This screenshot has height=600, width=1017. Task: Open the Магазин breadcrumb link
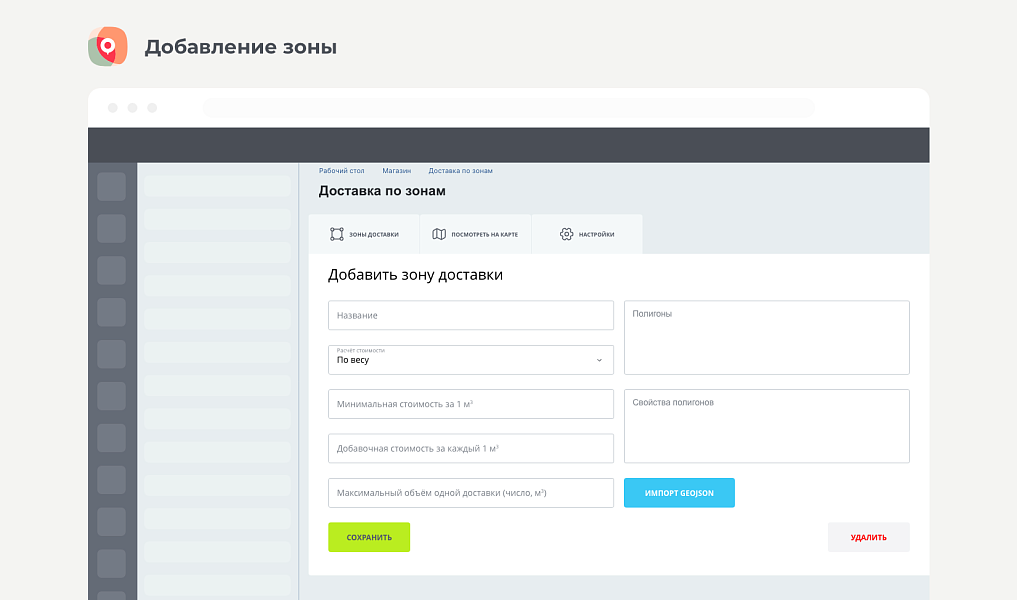point(397,170)
